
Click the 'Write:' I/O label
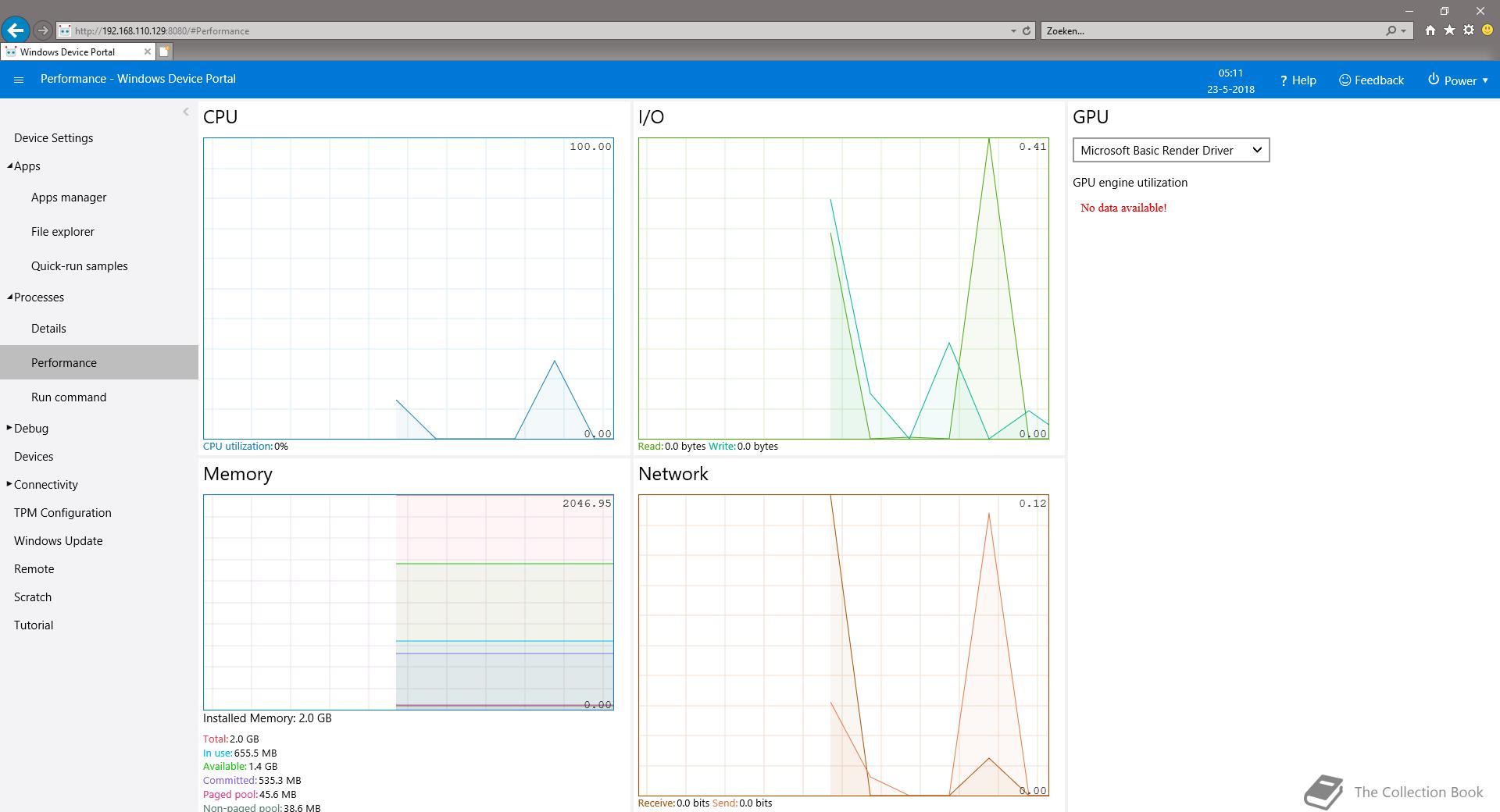pyautogui.click(x=723, y=447)
